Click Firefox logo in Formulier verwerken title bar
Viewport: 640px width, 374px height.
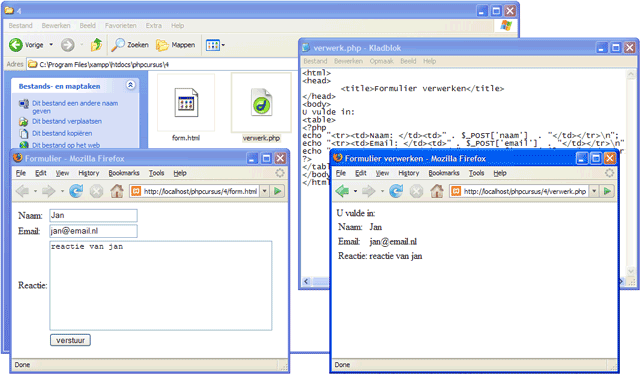click(x=338, y=158)
